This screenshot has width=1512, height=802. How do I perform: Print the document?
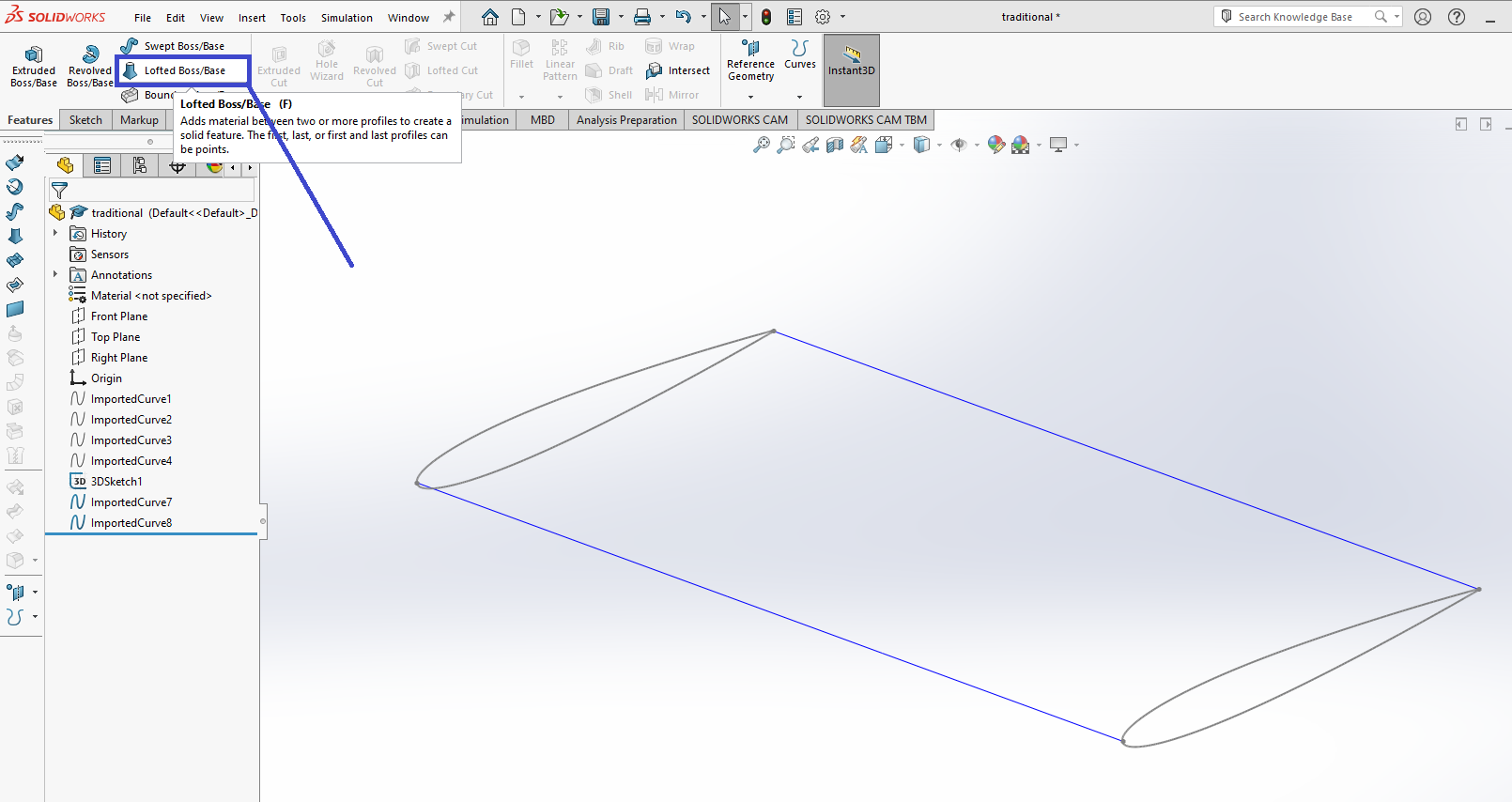point(642,17)
